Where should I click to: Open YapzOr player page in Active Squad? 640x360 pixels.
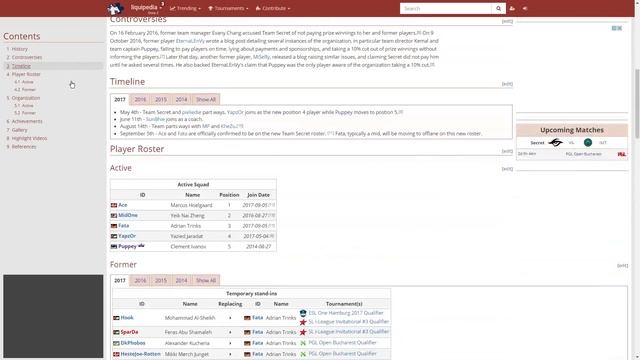[x=127, y=236]
